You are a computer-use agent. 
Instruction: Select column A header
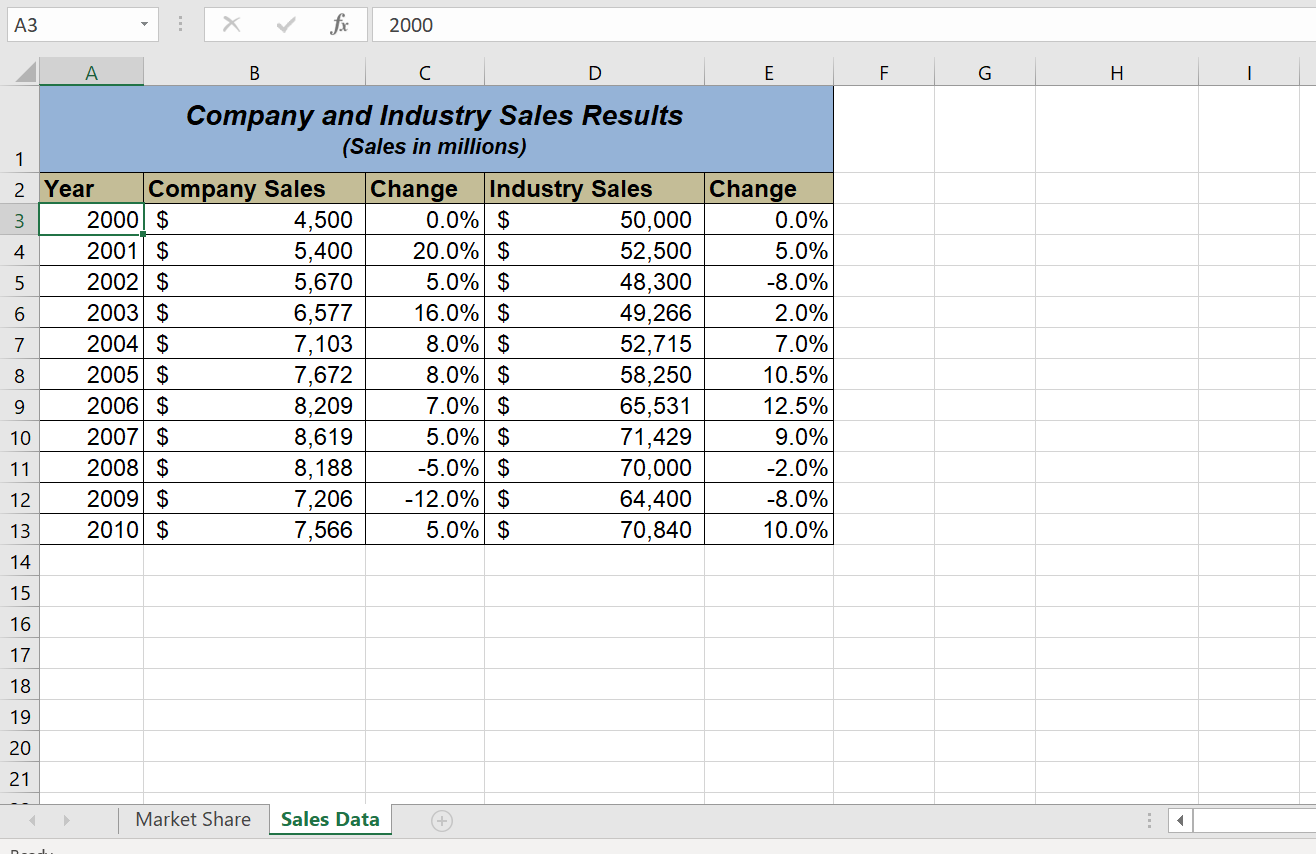tap(92, 72)
